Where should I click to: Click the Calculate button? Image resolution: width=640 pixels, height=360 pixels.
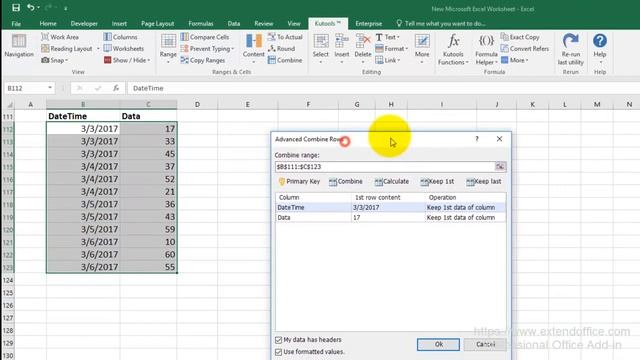coord(391,181)
